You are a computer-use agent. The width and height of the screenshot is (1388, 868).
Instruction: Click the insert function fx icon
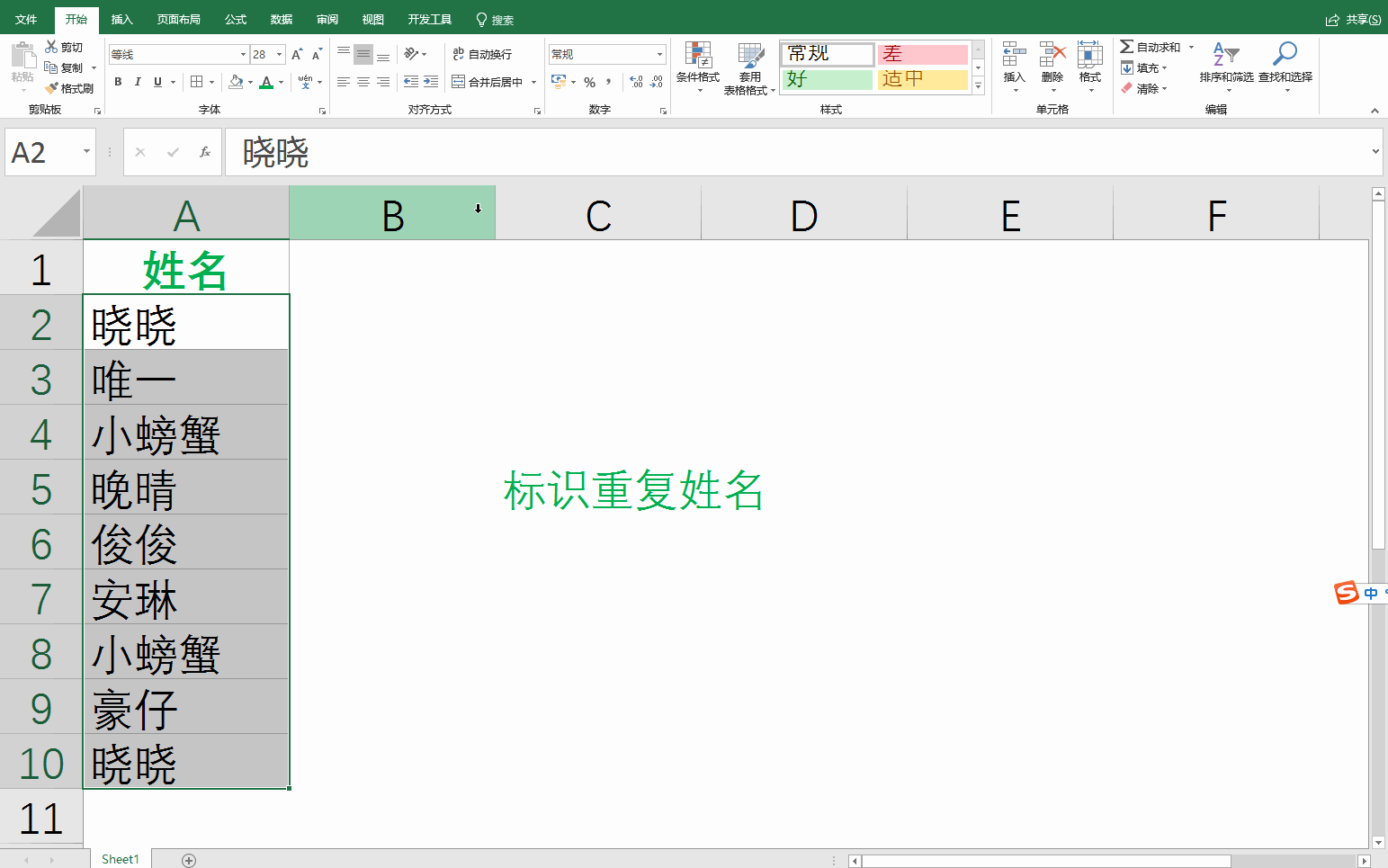[x=205, y=152]
